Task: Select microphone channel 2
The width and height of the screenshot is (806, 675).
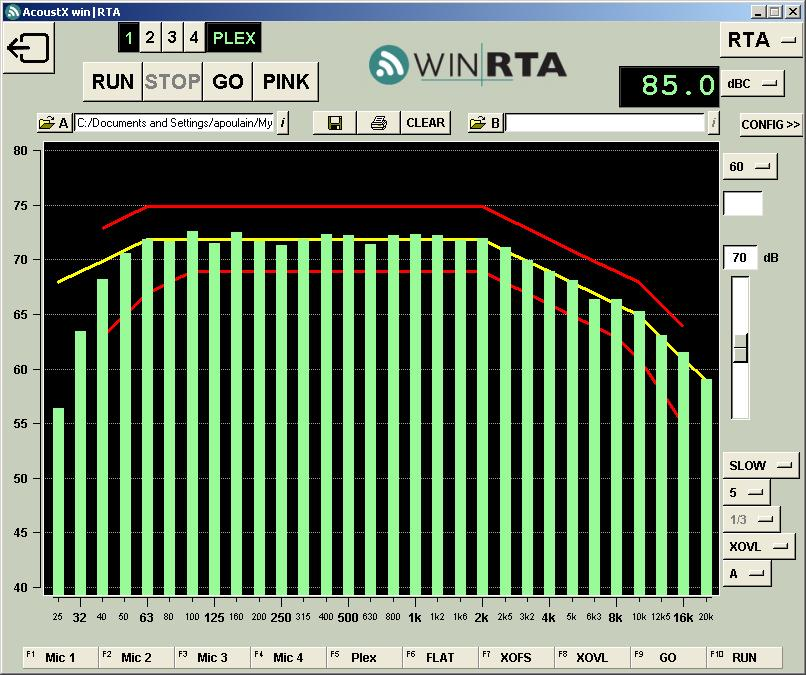Action: point(150,38)
